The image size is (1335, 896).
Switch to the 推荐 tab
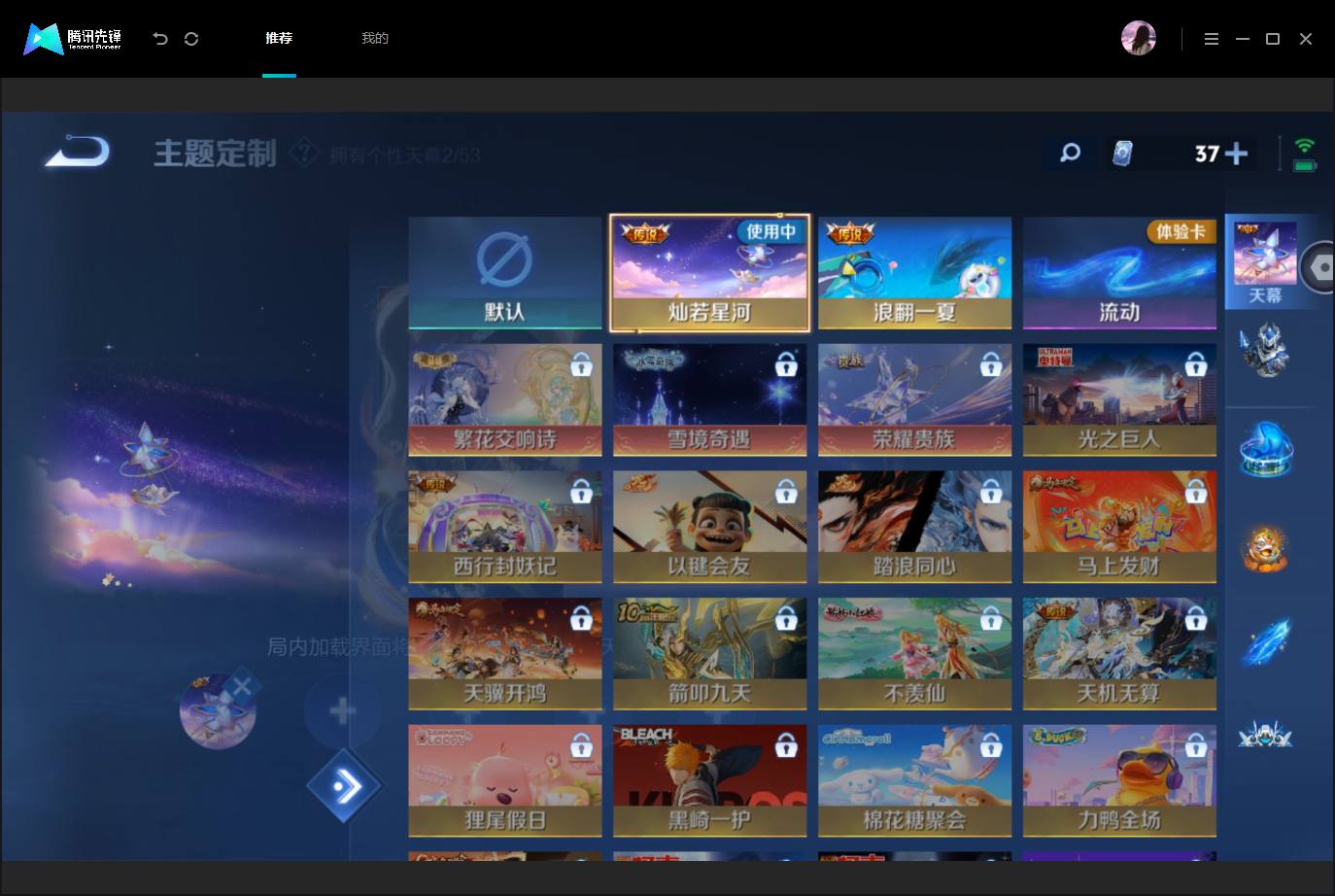click(x=279, y=39)
